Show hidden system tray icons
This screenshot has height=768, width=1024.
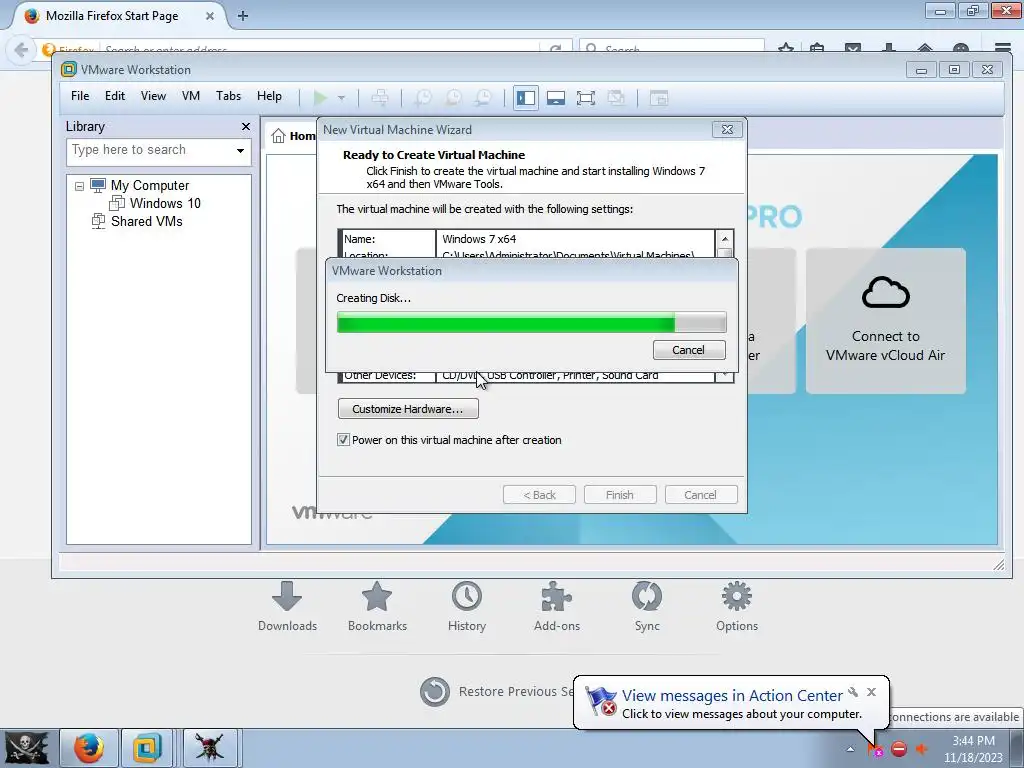coord(850,749)
